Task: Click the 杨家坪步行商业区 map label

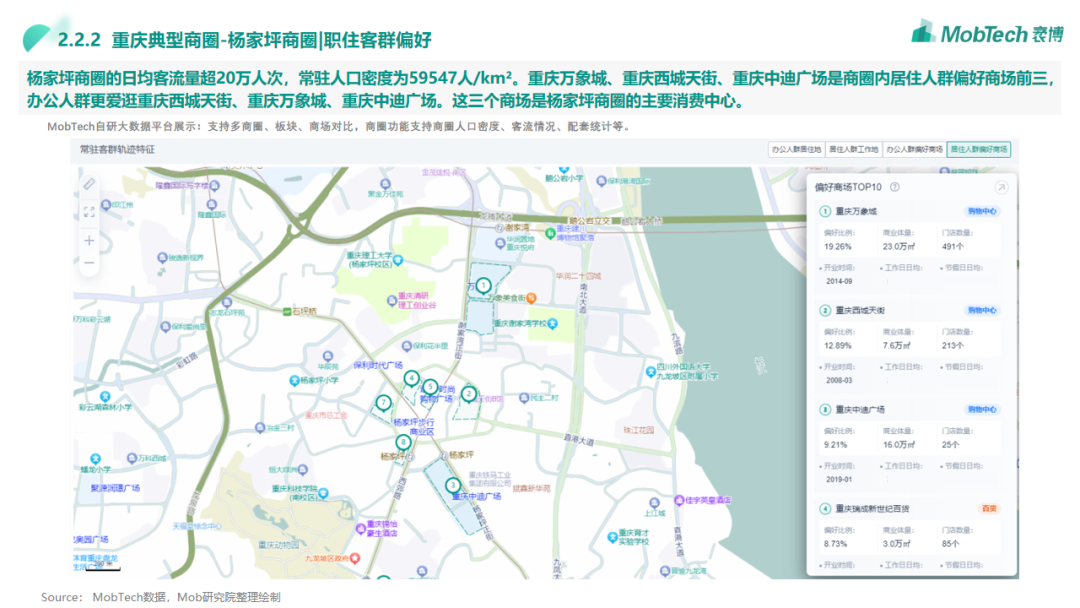Action: (x=414, y=427)
